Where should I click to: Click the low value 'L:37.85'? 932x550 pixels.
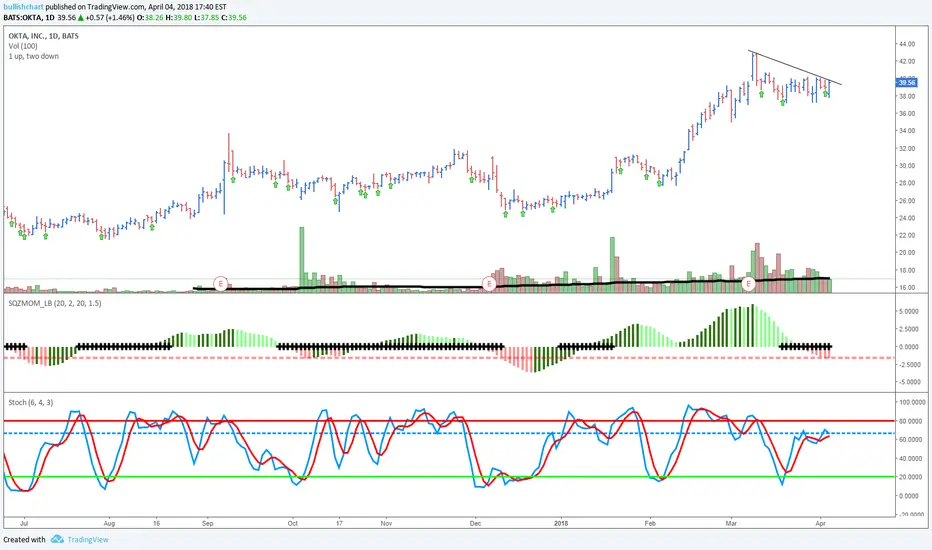tap(205, 18)
